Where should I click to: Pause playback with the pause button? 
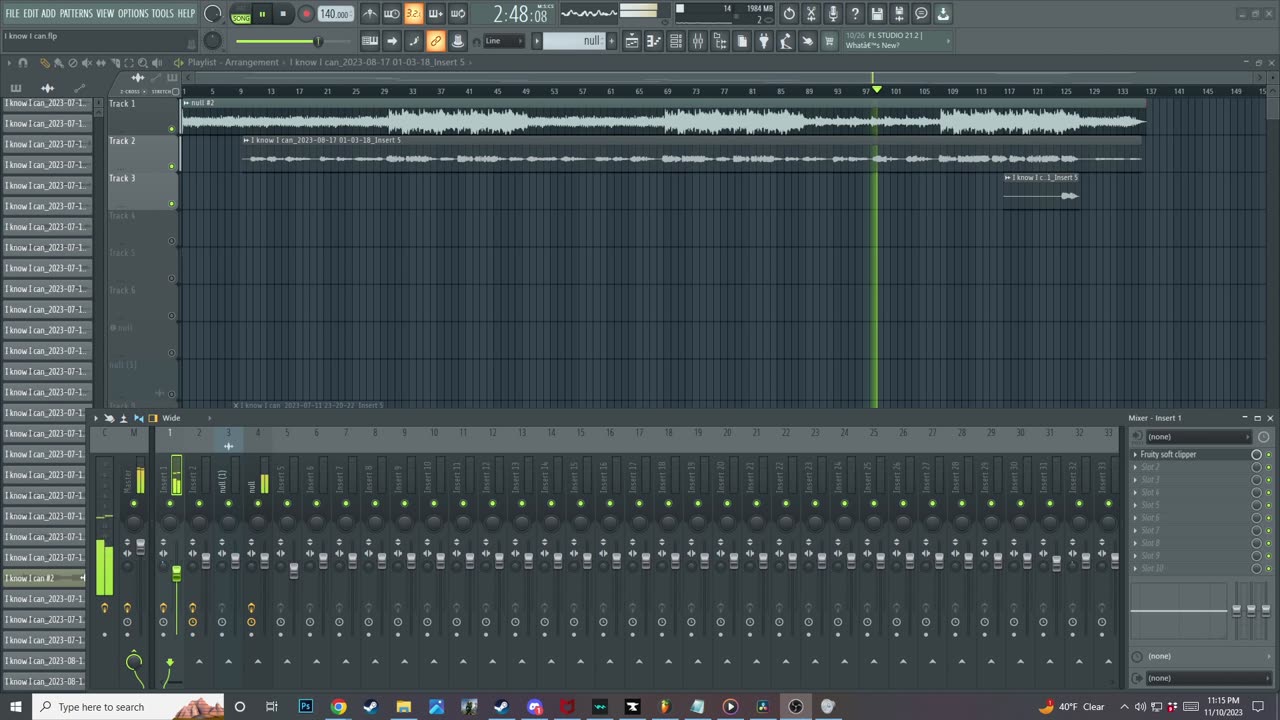[x=262, y=14]
